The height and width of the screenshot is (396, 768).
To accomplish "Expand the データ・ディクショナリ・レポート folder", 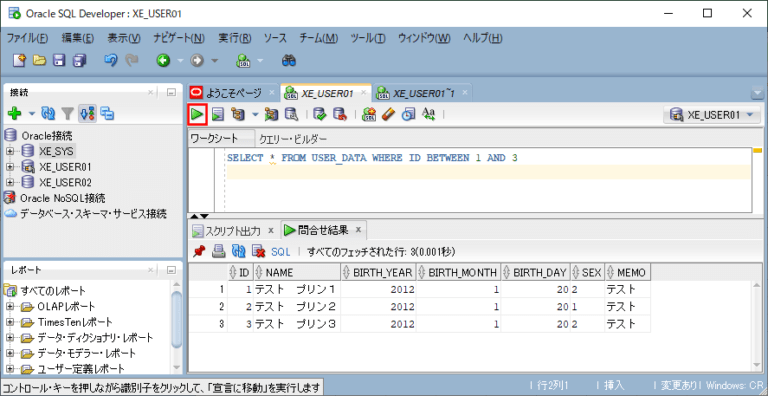I will [10, 338].
